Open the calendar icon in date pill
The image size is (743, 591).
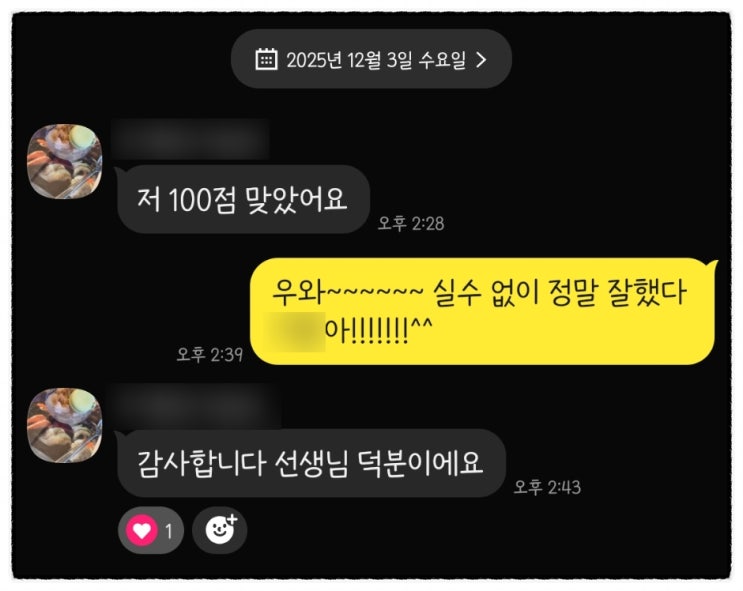266,59
